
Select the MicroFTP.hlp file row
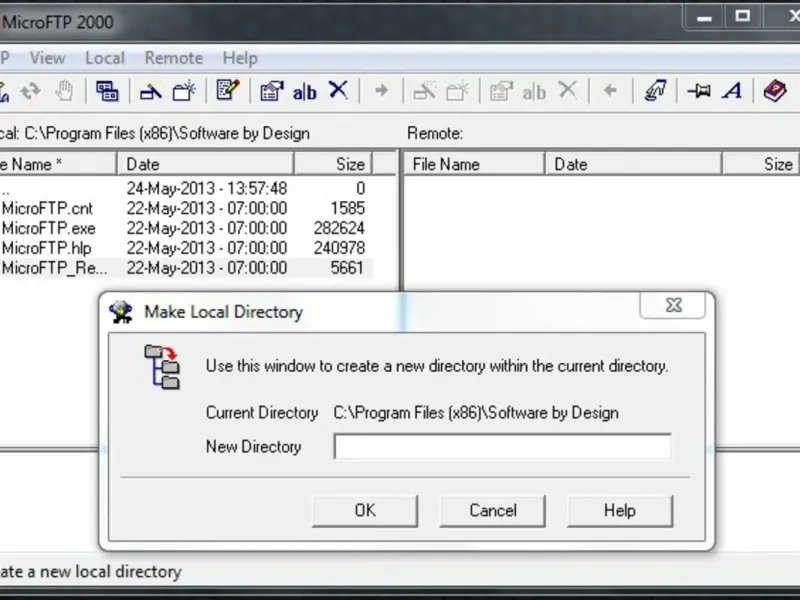(186, 248)
